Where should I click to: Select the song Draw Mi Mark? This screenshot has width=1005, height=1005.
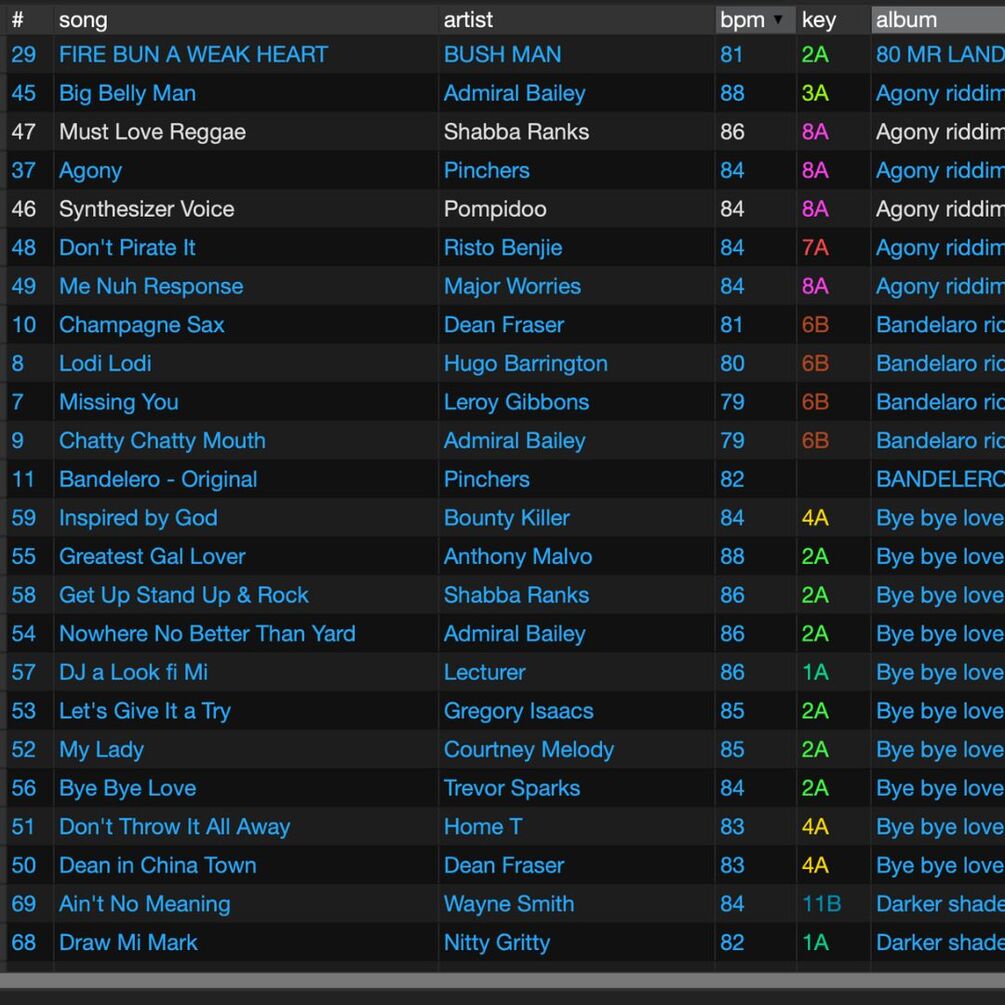coord(128,943)
